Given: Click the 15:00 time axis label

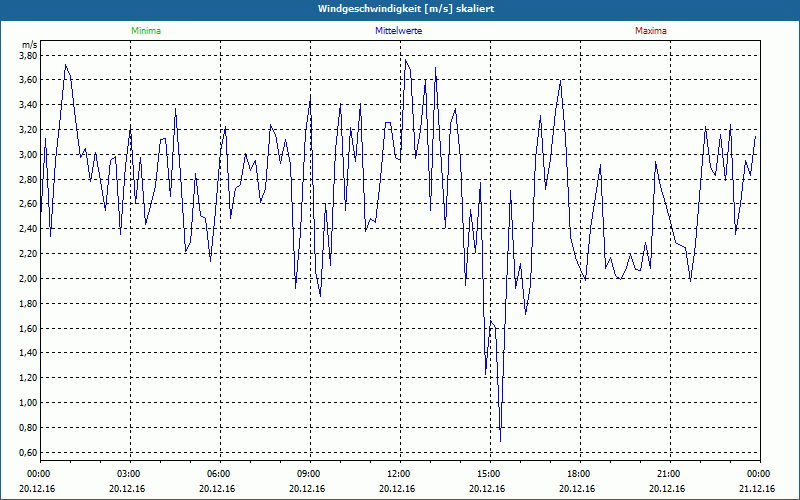Looking at the screenshot, I should (490, 474).
